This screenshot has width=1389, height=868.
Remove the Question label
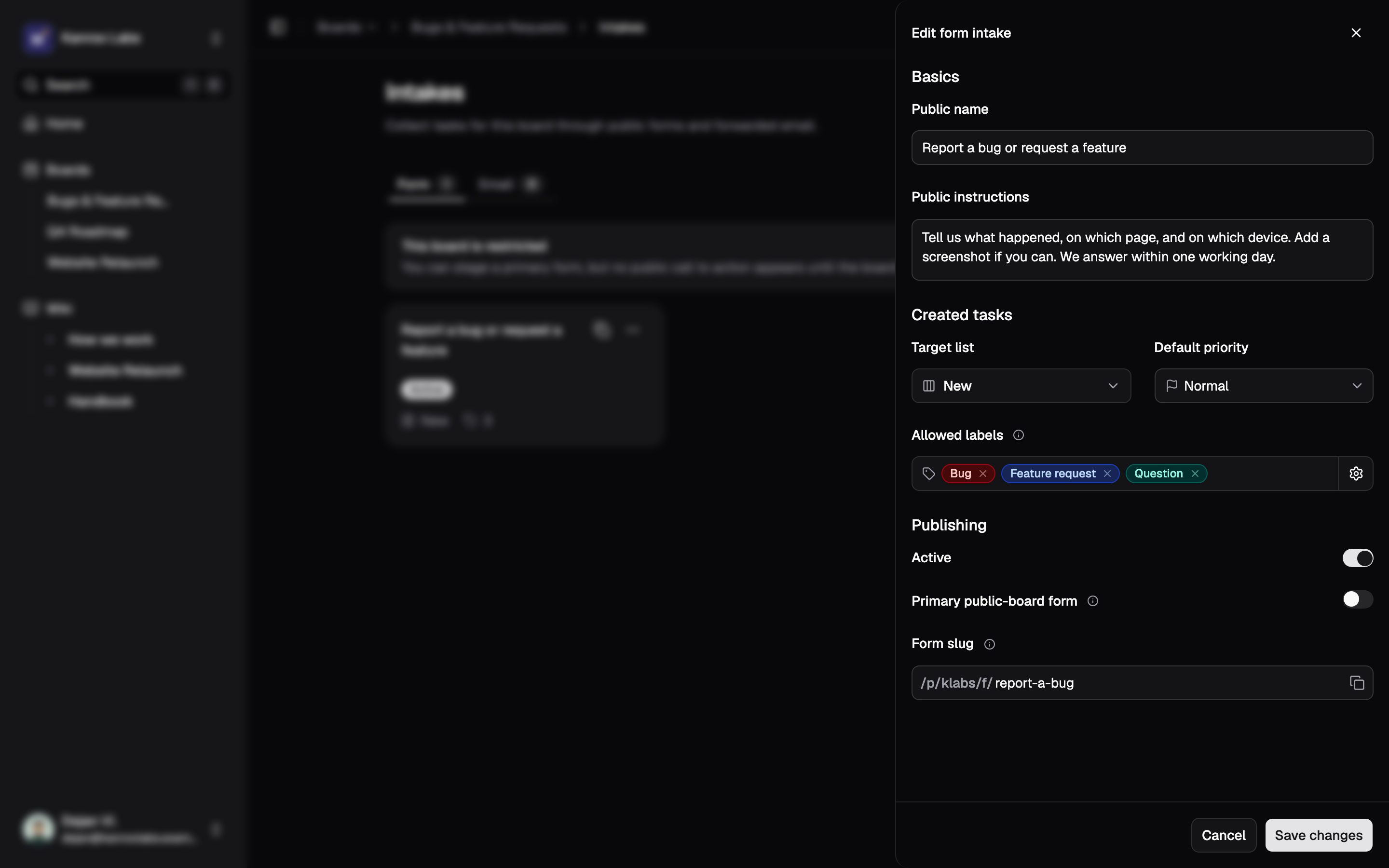1195,474
